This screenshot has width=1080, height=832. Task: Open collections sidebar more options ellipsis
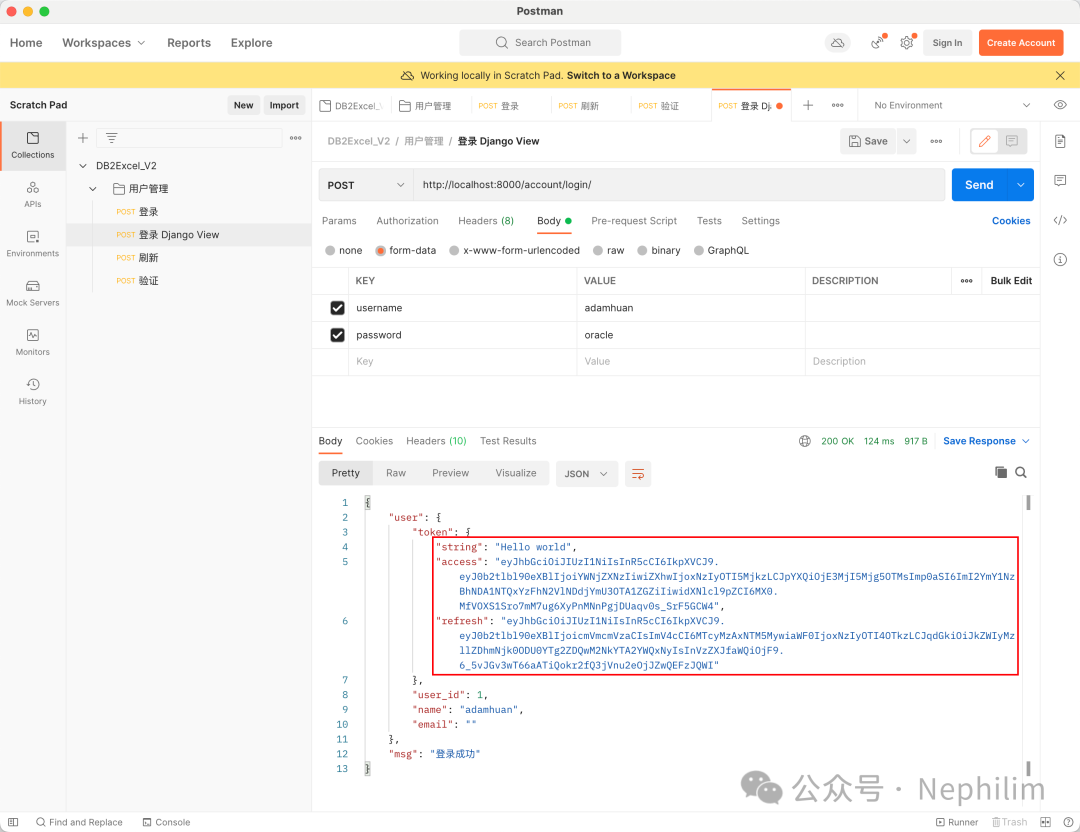(x=295, y=138)
